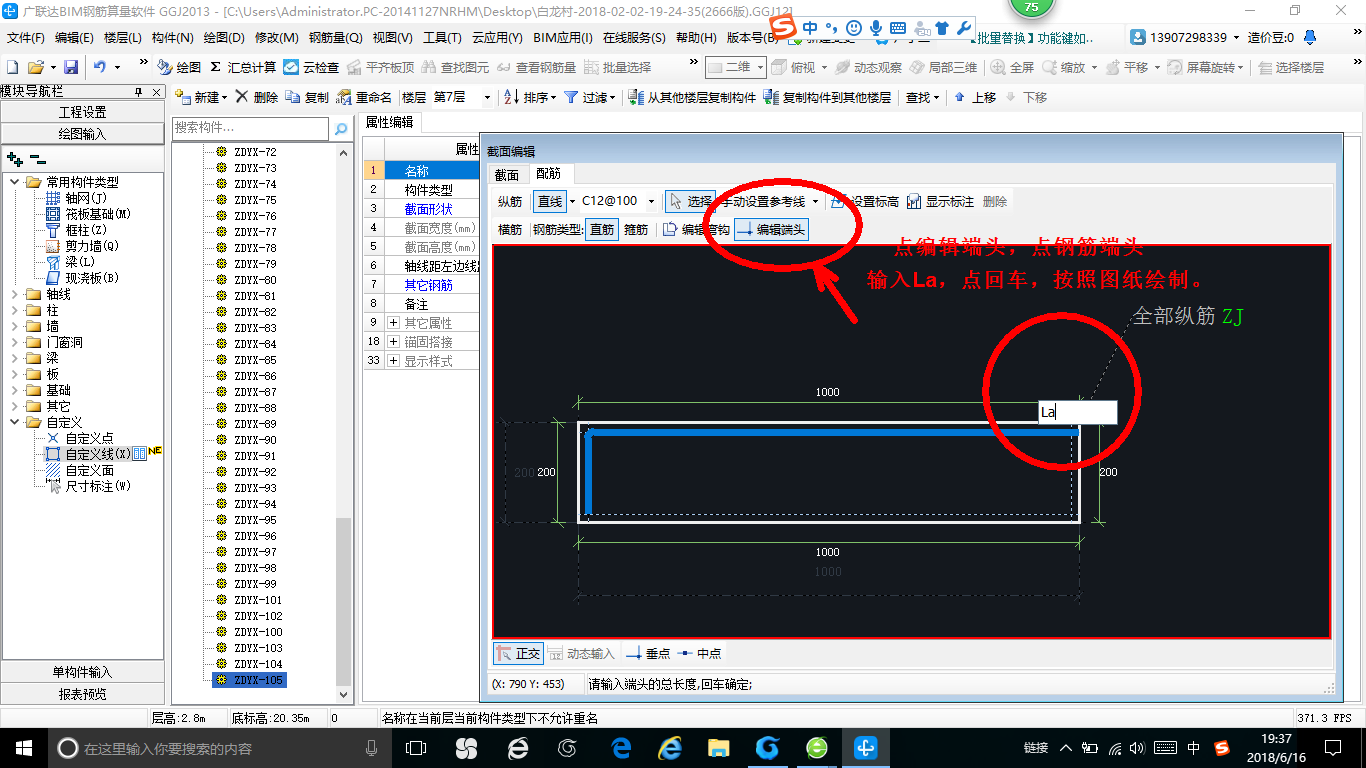This screenshot has width=1366, height=768.
Task: Select 直线 drawing mode for 纵筋
Action: pyautogui.click(x=550, y=201)
